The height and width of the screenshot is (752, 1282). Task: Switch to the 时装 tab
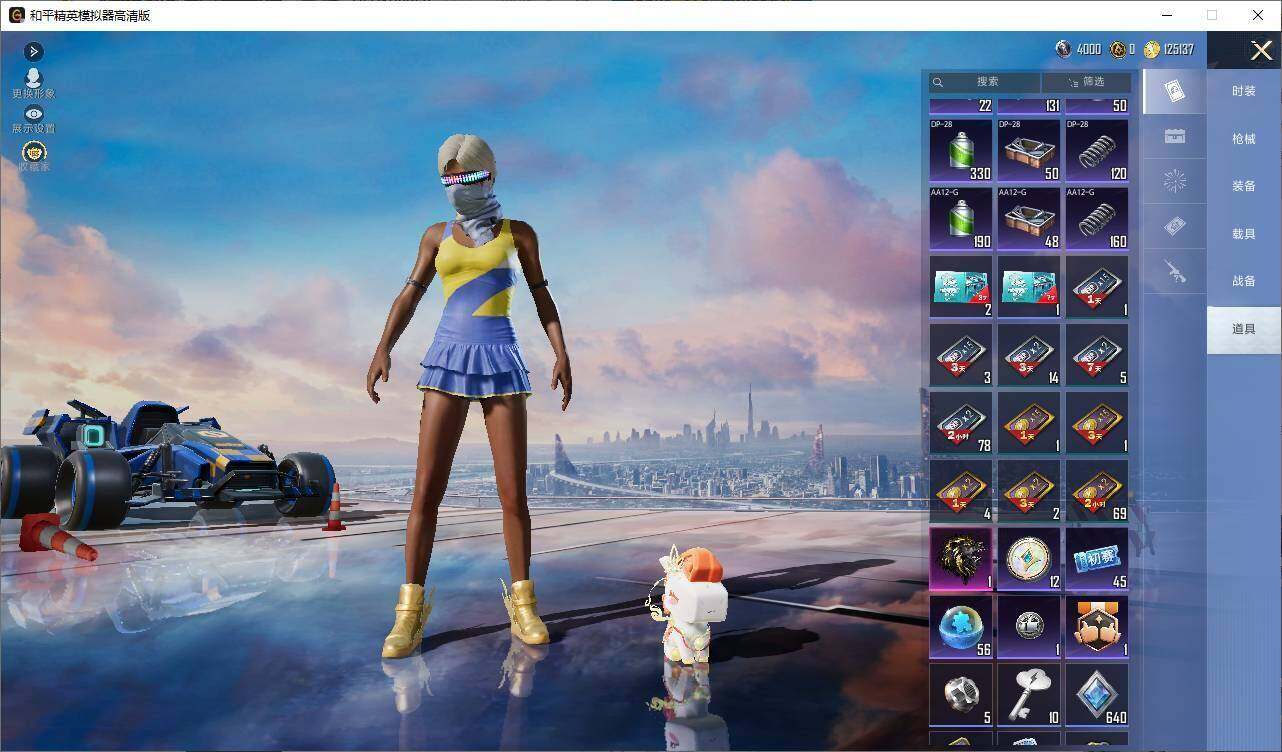click(1244, 91)
